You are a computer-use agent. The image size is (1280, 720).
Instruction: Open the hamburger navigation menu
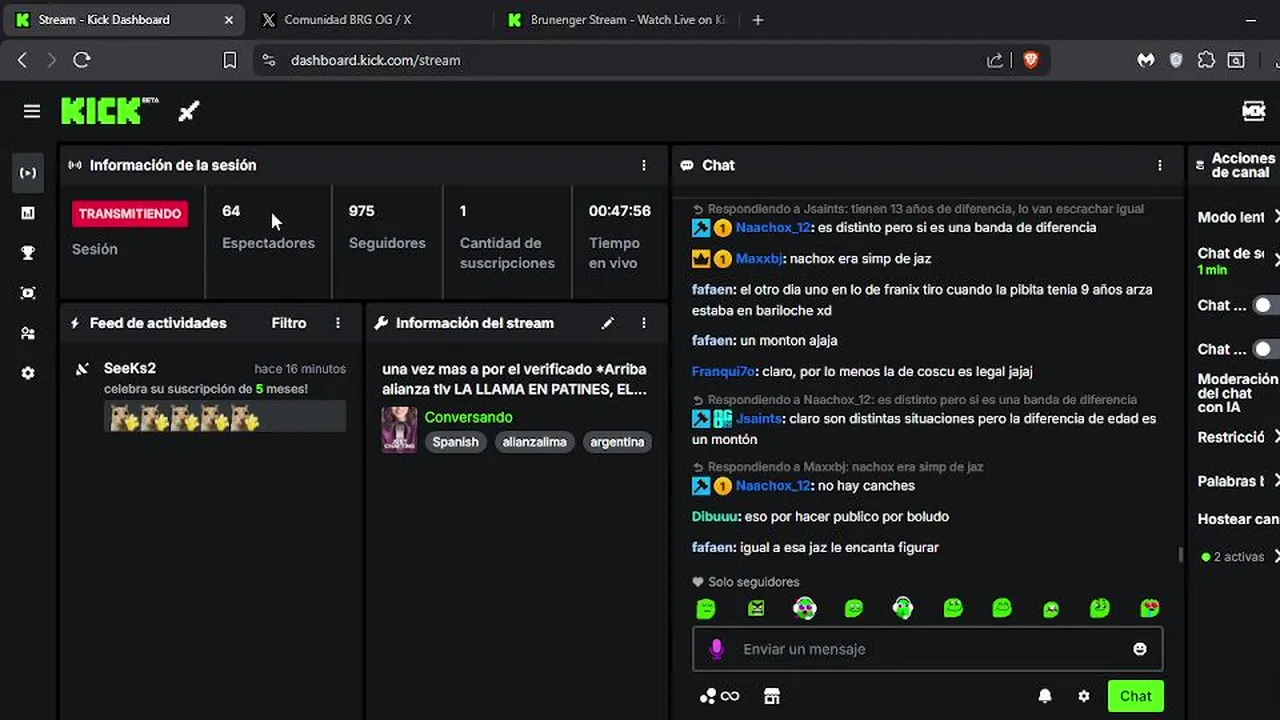tap(32, 112)
